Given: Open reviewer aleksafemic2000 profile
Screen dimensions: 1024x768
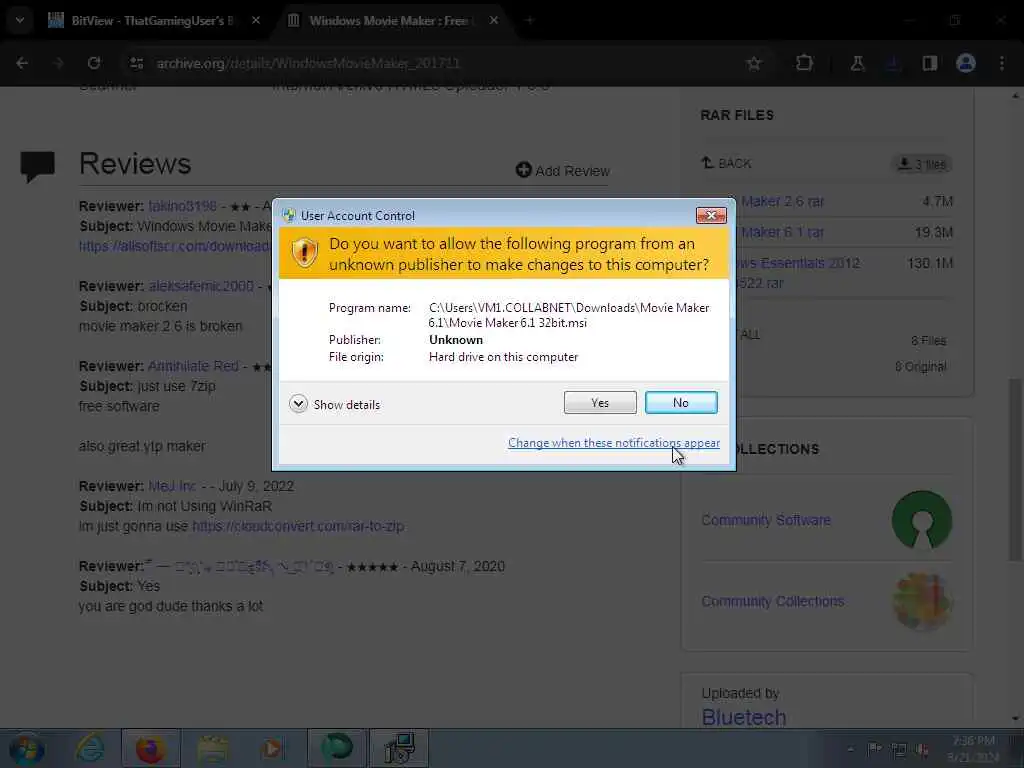Looking at the screenshot, I should click(x=201, y=286).
